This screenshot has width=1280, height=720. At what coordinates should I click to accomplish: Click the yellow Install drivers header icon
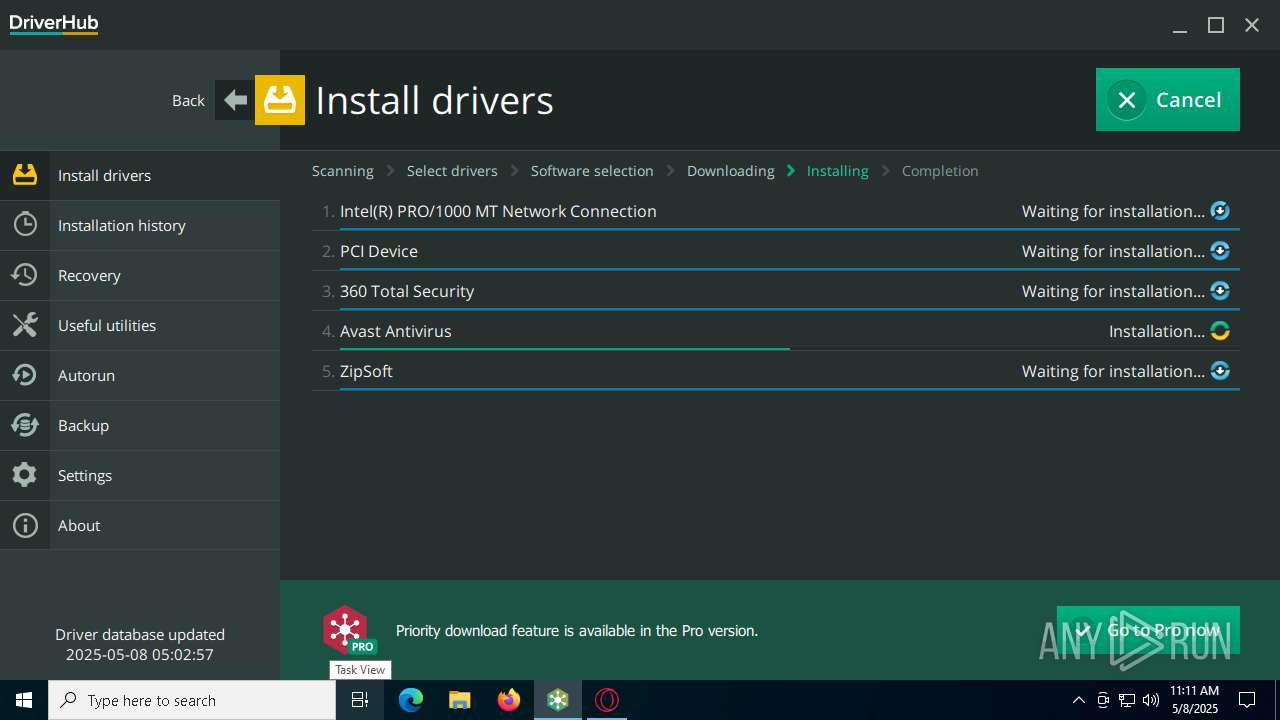click(x=280, y=100)
